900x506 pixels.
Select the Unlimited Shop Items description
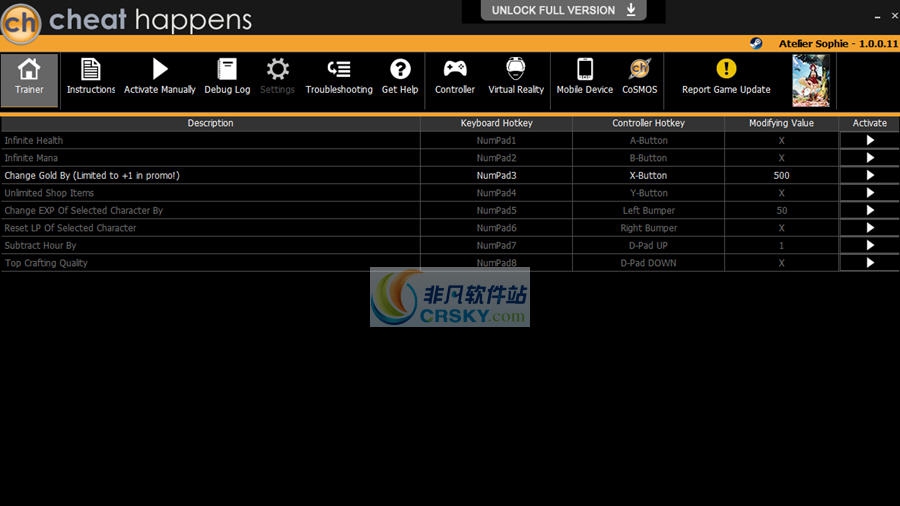click(211, 193)
